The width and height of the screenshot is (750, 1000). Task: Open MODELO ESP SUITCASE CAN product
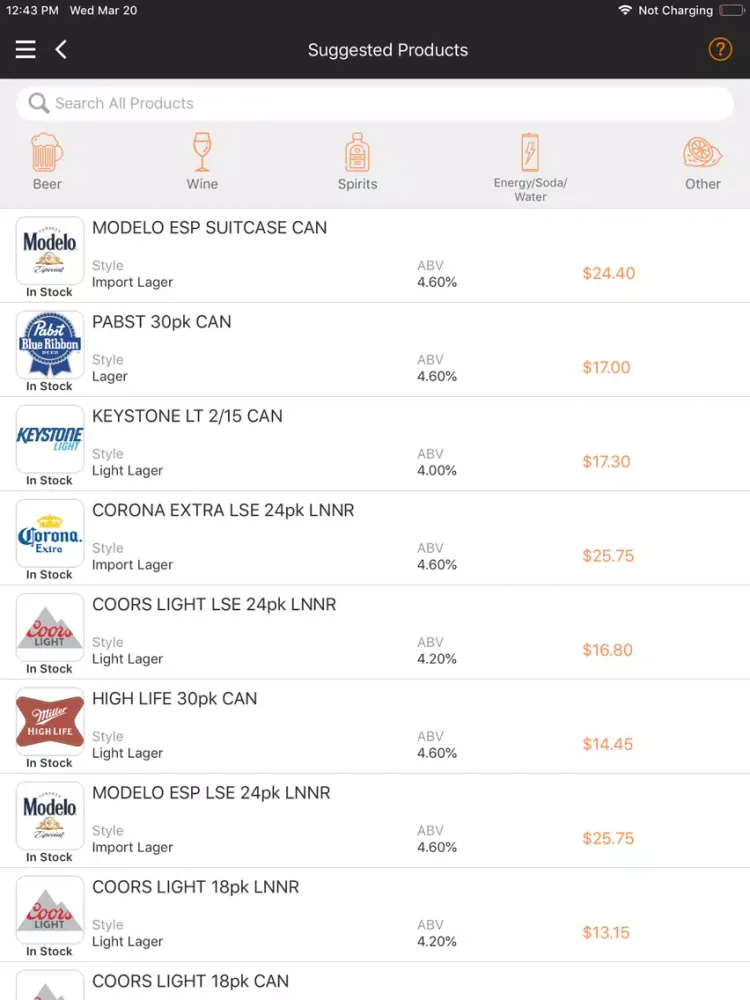(210, 228)
